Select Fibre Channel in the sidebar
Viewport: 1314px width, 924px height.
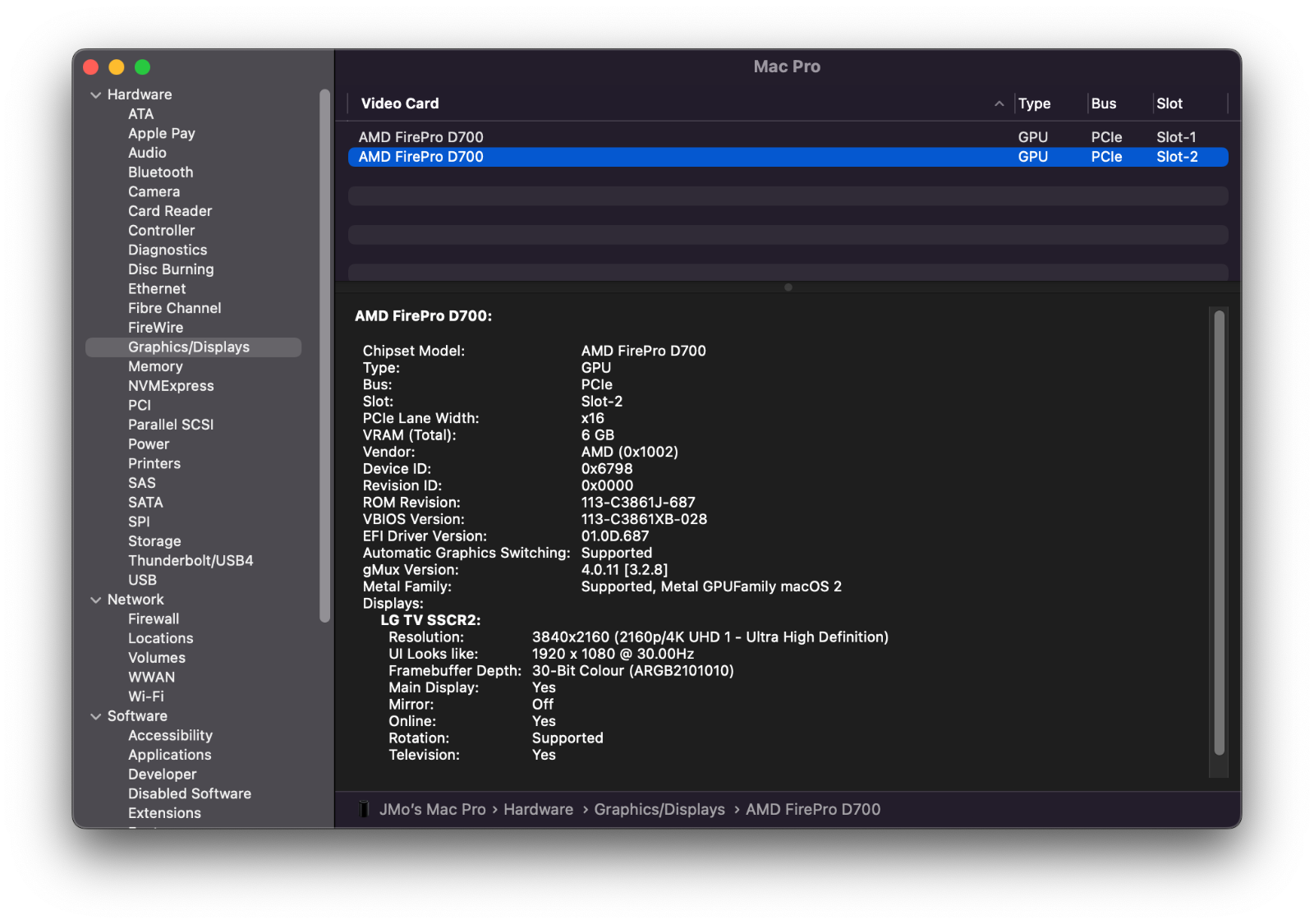(174, 308)
